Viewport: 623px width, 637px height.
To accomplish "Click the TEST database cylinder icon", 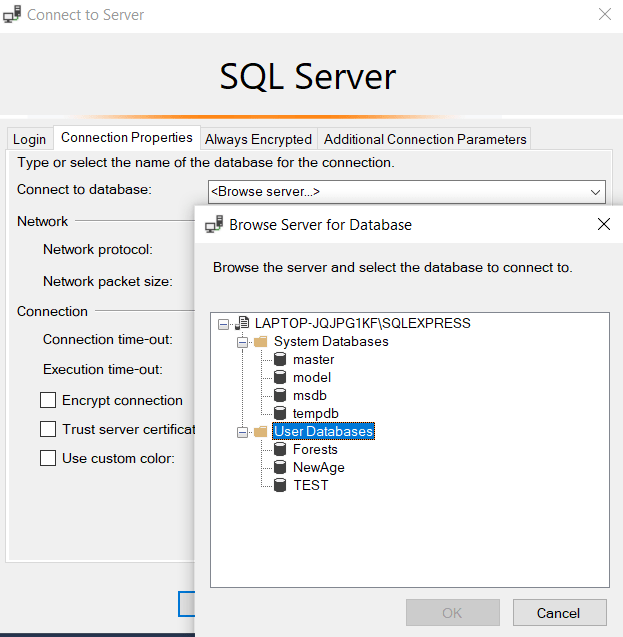I will click(x=280, y=486).
